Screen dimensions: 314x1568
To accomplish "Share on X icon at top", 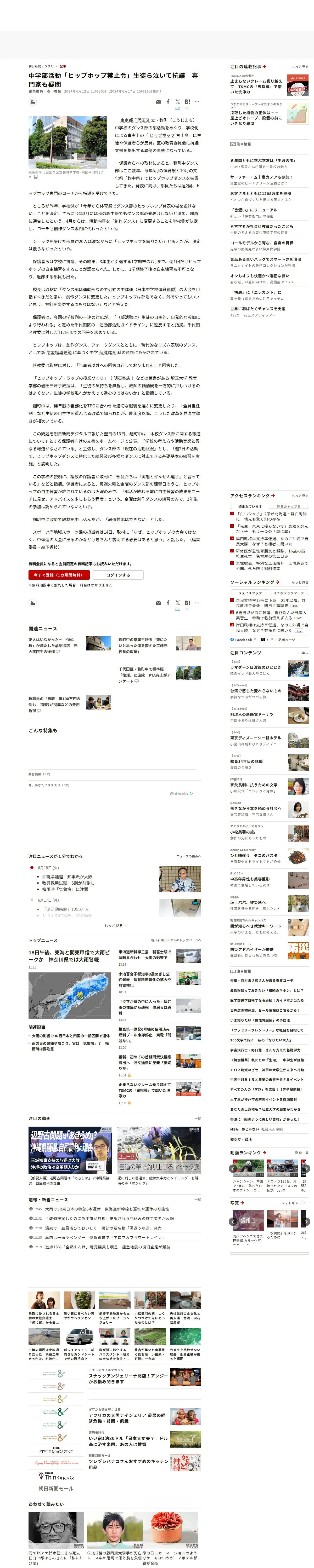I will click(177, 102).
